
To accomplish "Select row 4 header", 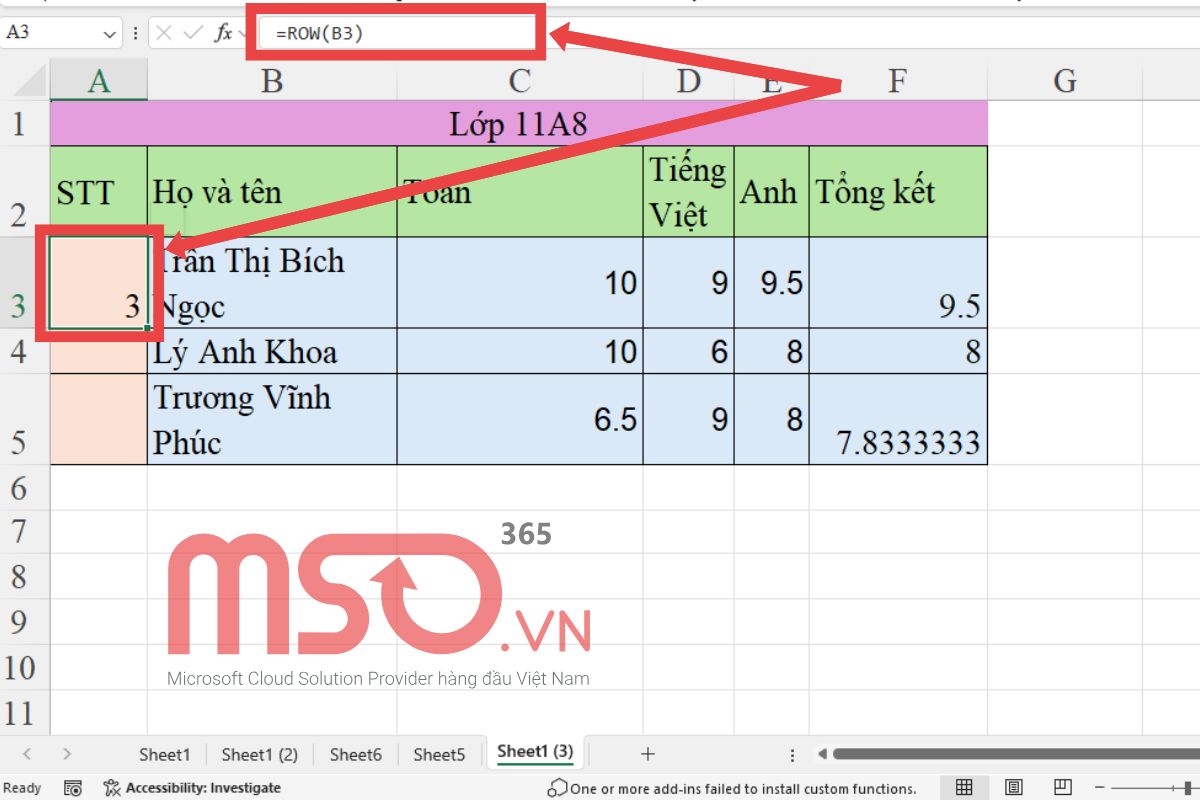I will coord(24,351).
